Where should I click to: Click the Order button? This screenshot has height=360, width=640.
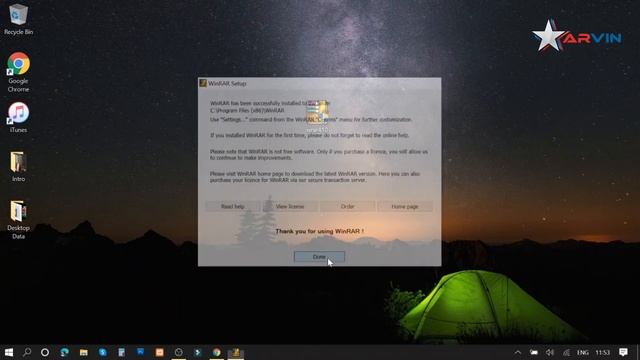[347, 207]
